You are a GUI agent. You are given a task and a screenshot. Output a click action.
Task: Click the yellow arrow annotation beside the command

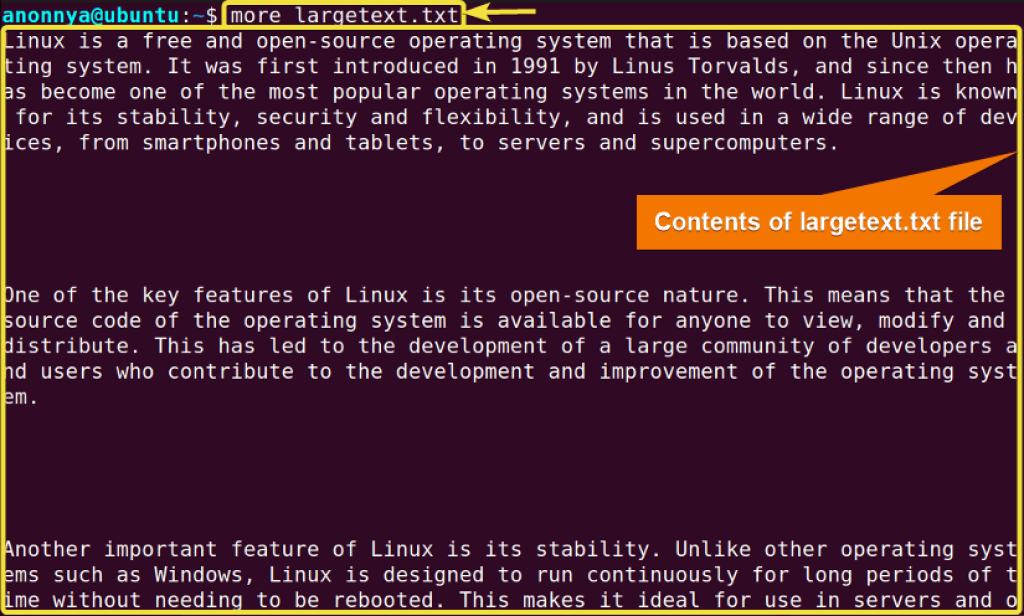[x=500, y=14]
